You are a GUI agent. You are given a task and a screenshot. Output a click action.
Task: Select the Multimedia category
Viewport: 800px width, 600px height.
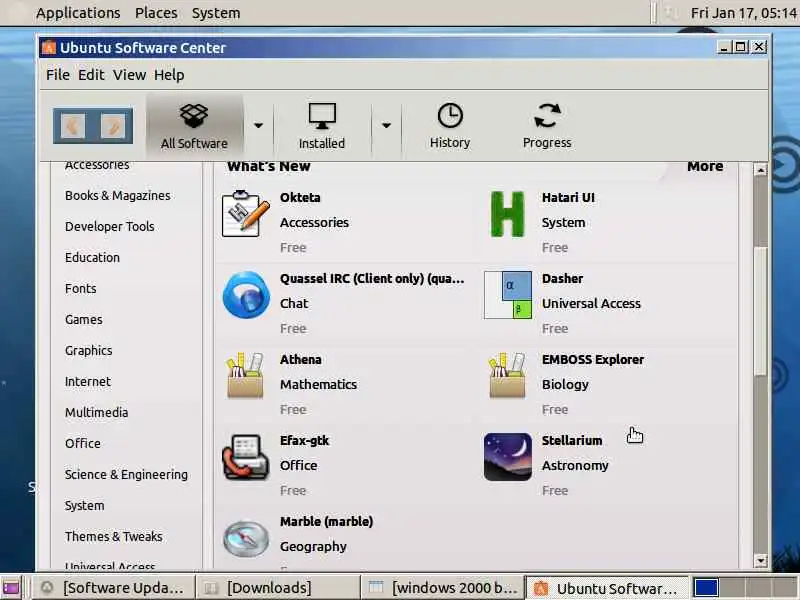[x=96, y=413]
